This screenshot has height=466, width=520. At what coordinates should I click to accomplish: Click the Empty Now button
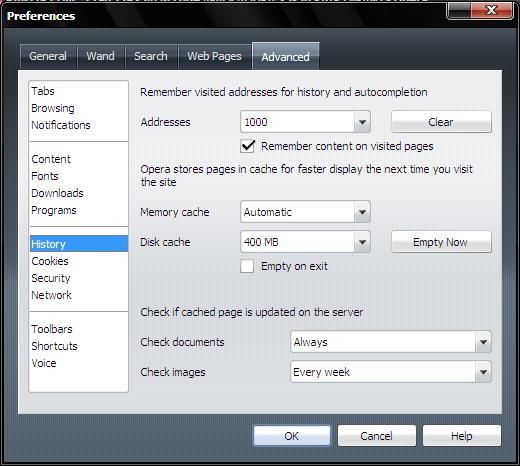(441, 242)
